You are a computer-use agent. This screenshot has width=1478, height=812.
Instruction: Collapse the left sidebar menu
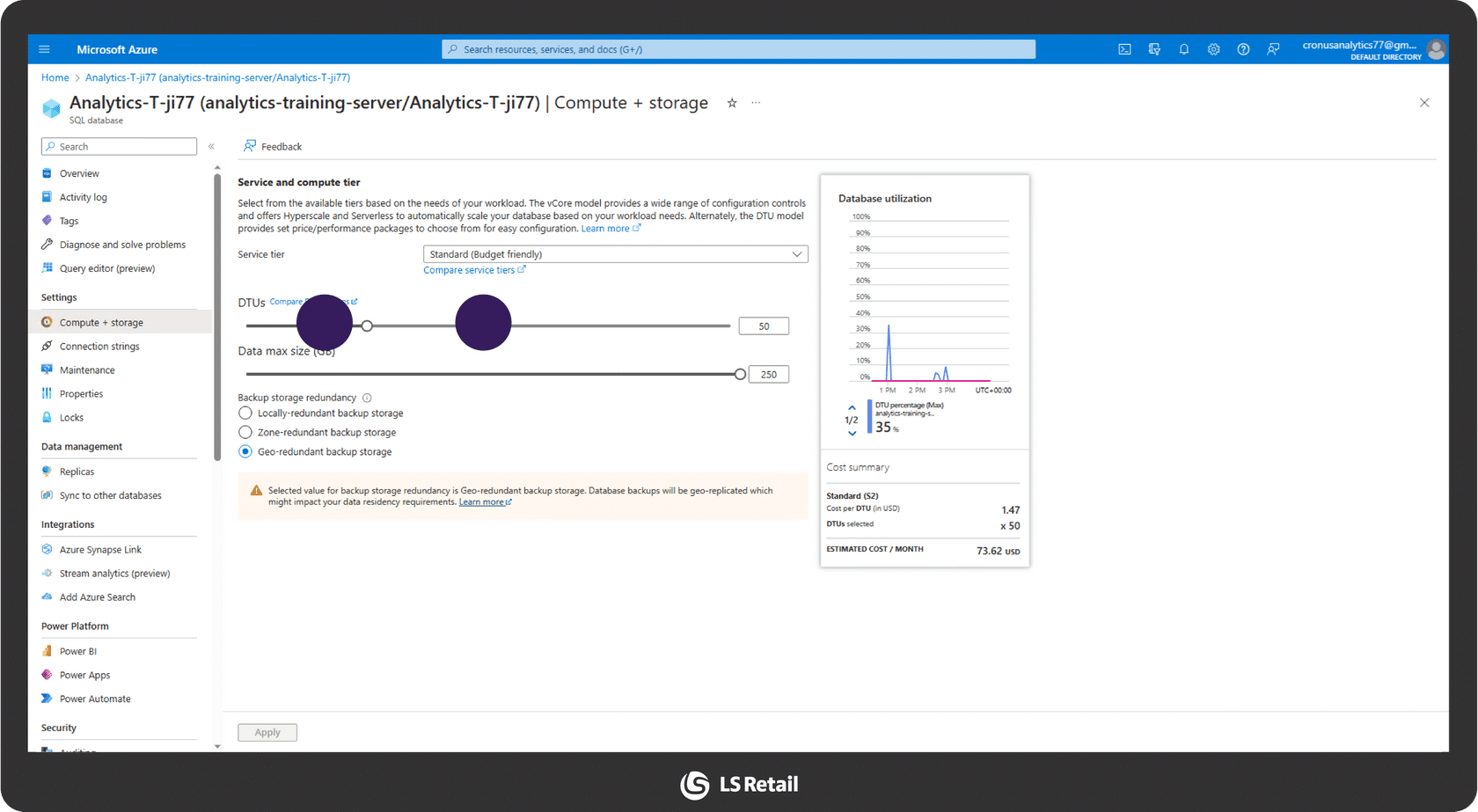211,146
